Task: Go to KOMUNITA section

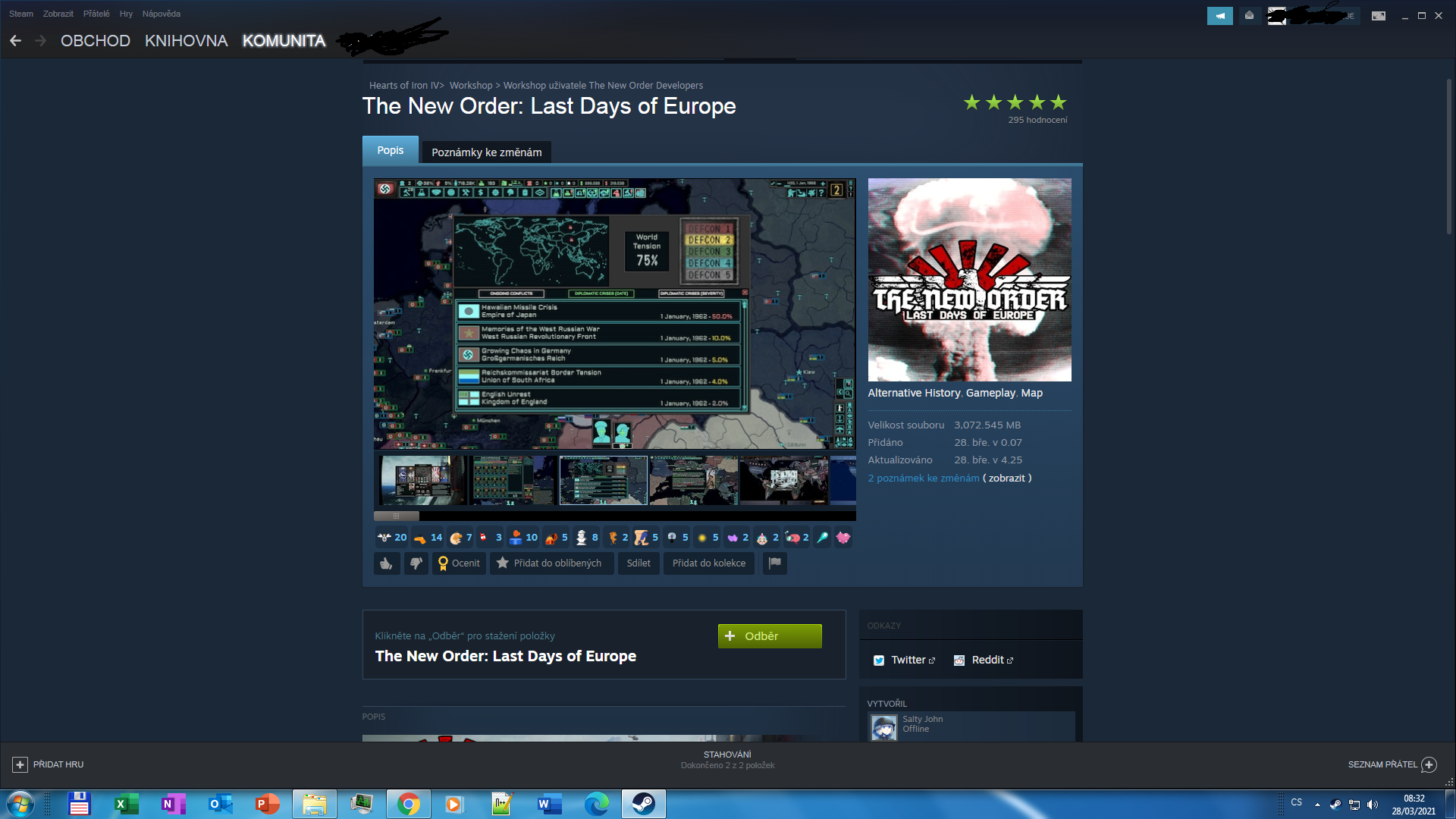Action: pos(284,41)
